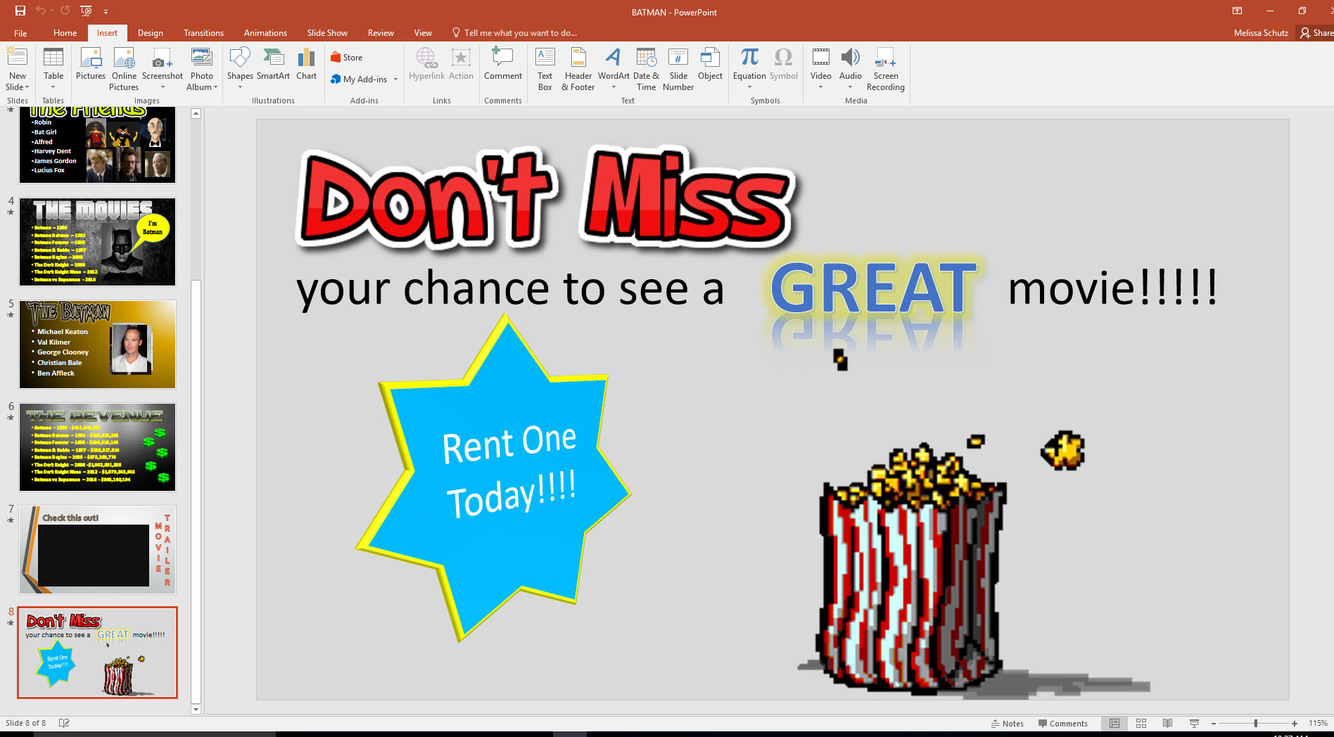Switch to Slide Sorter view
1334x737 pixels.
pyautogui.click(x=1141, y=723)
